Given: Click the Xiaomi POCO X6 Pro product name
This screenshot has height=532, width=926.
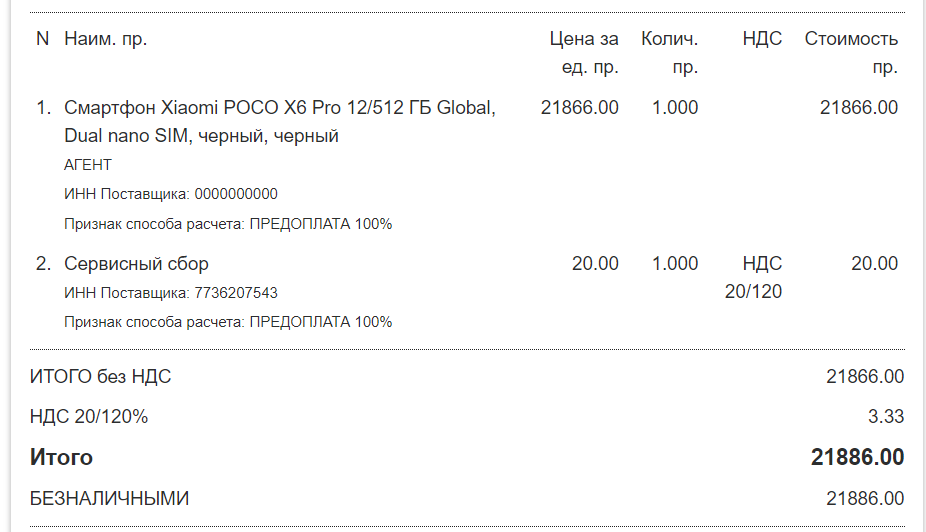Looking at the screenshot, I should click(x=279, y=121).
